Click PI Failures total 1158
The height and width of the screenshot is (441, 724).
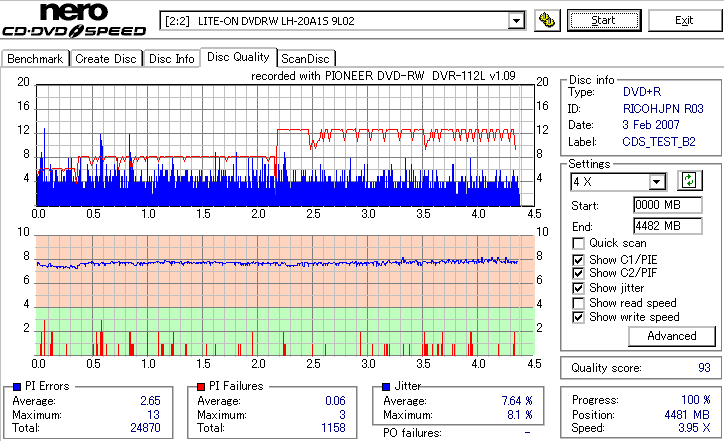333,428
